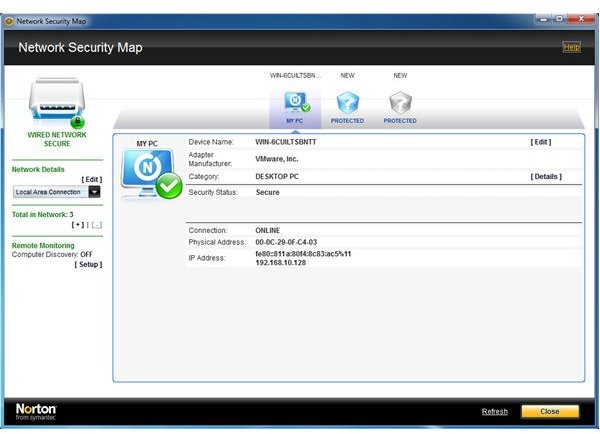Open Category Details link

coord(546,176)
